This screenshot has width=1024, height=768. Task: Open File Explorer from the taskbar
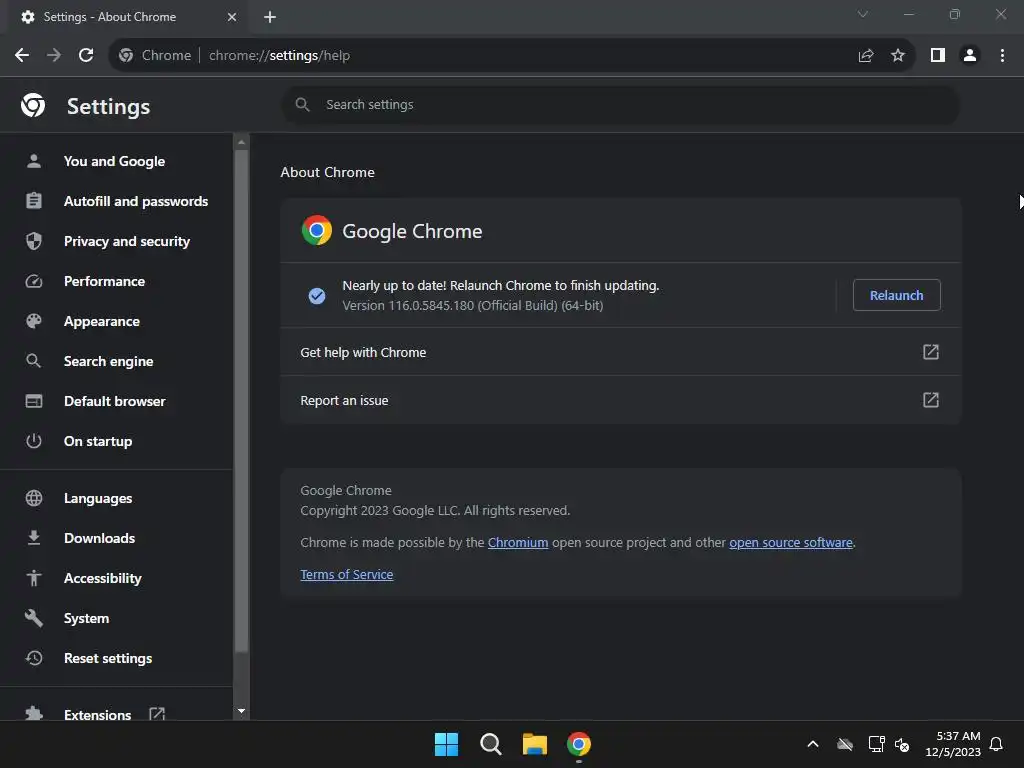coord(534,744)
